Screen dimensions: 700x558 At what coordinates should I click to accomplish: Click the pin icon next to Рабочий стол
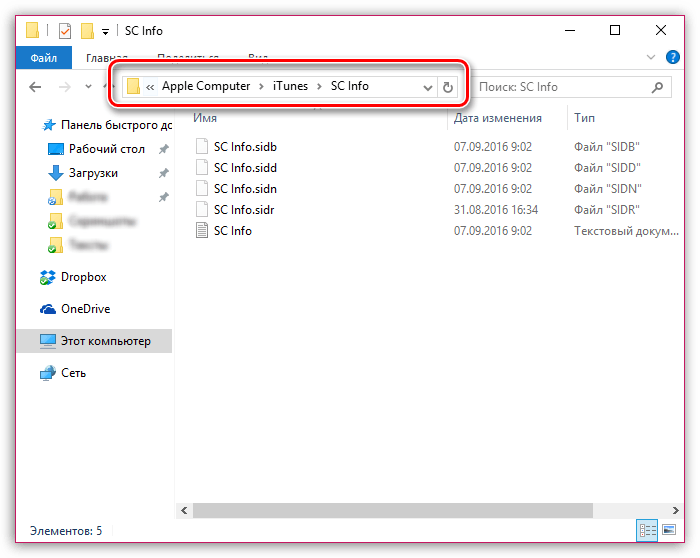pos(164,149)
